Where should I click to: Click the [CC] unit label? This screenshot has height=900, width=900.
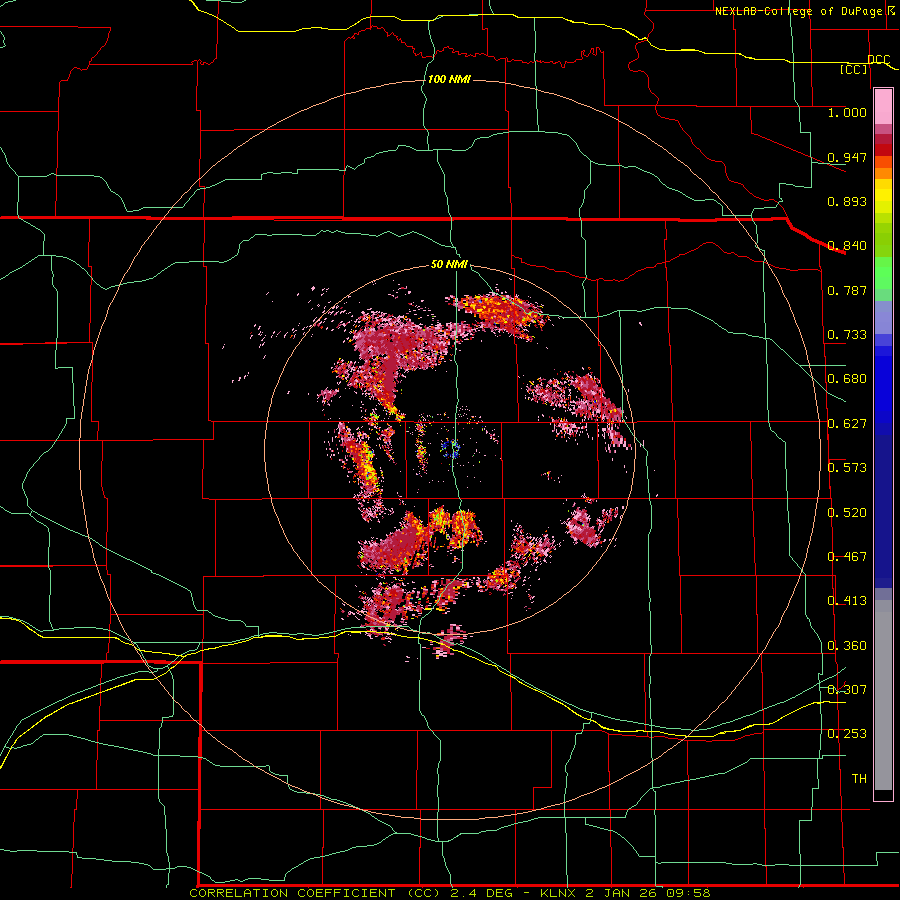click(x=853, y=69)
